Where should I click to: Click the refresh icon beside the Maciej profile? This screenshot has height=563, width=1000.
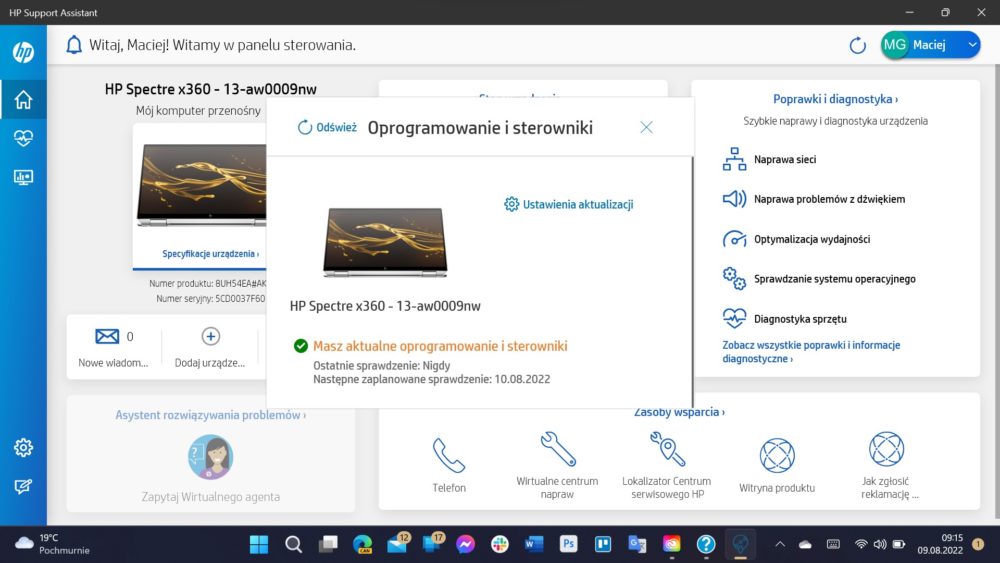(857, 45)
